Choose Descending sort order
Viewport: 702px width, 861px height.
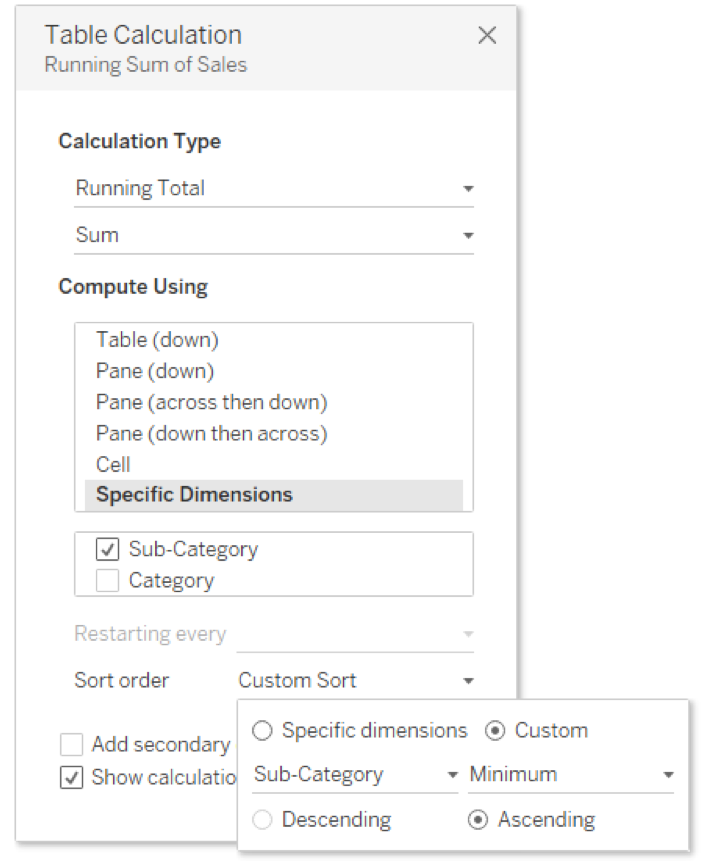click(x=263, y=818)
